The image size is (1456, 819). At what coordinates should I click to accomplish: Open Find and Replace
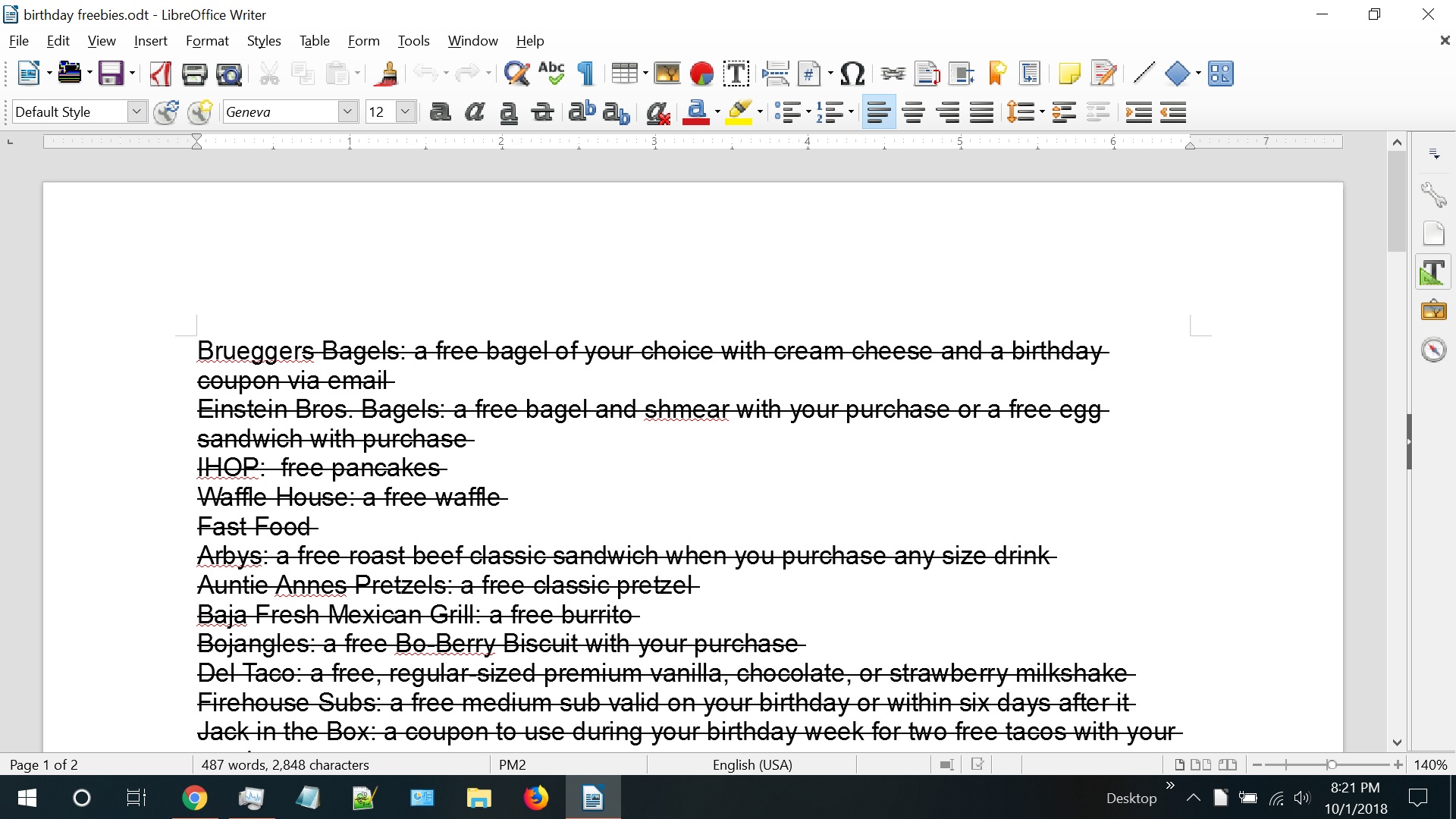(x=516, y=74)
